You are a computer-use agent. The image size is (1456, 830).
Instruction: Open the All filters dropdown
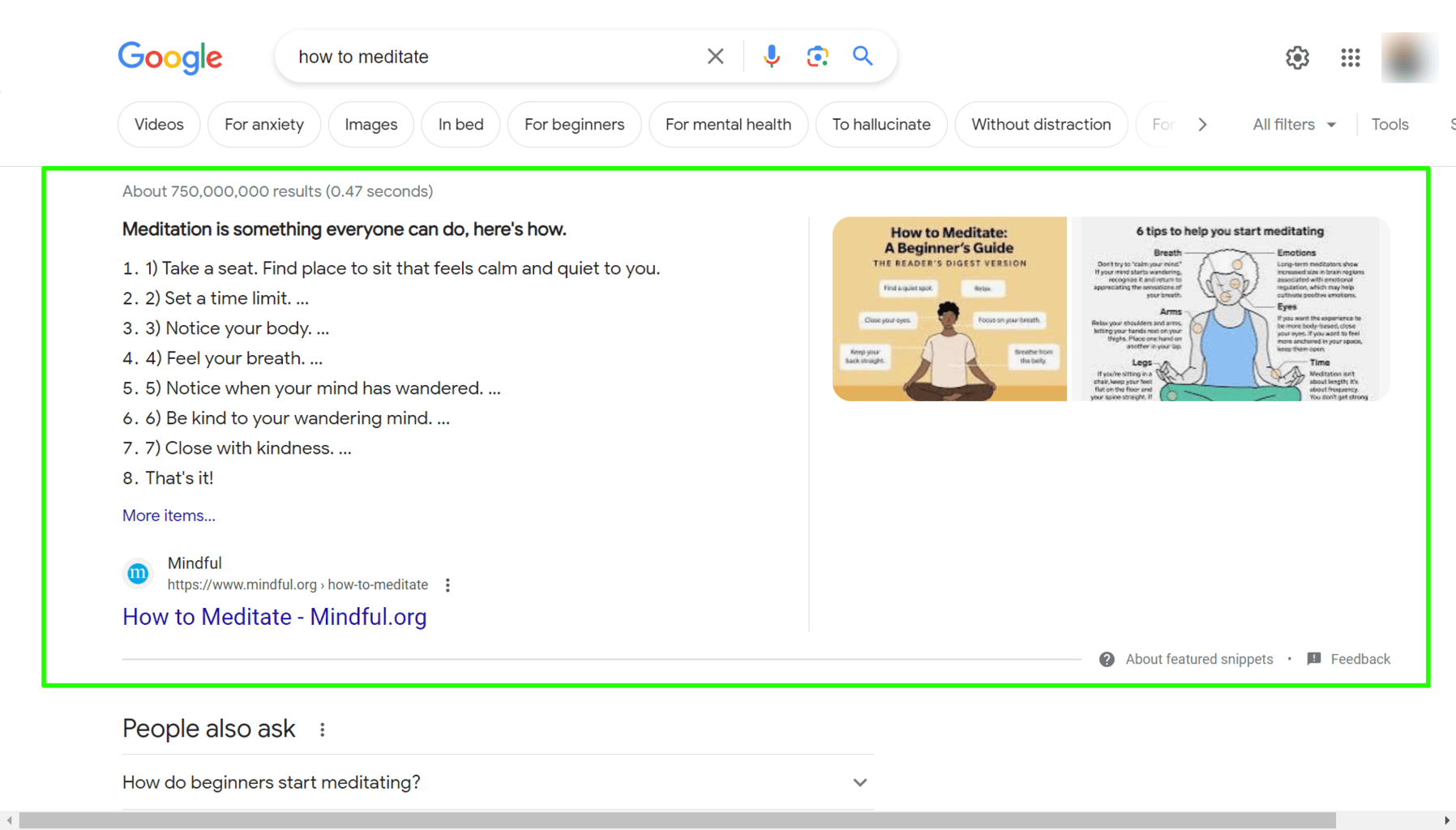click(x=1293, y=125)
